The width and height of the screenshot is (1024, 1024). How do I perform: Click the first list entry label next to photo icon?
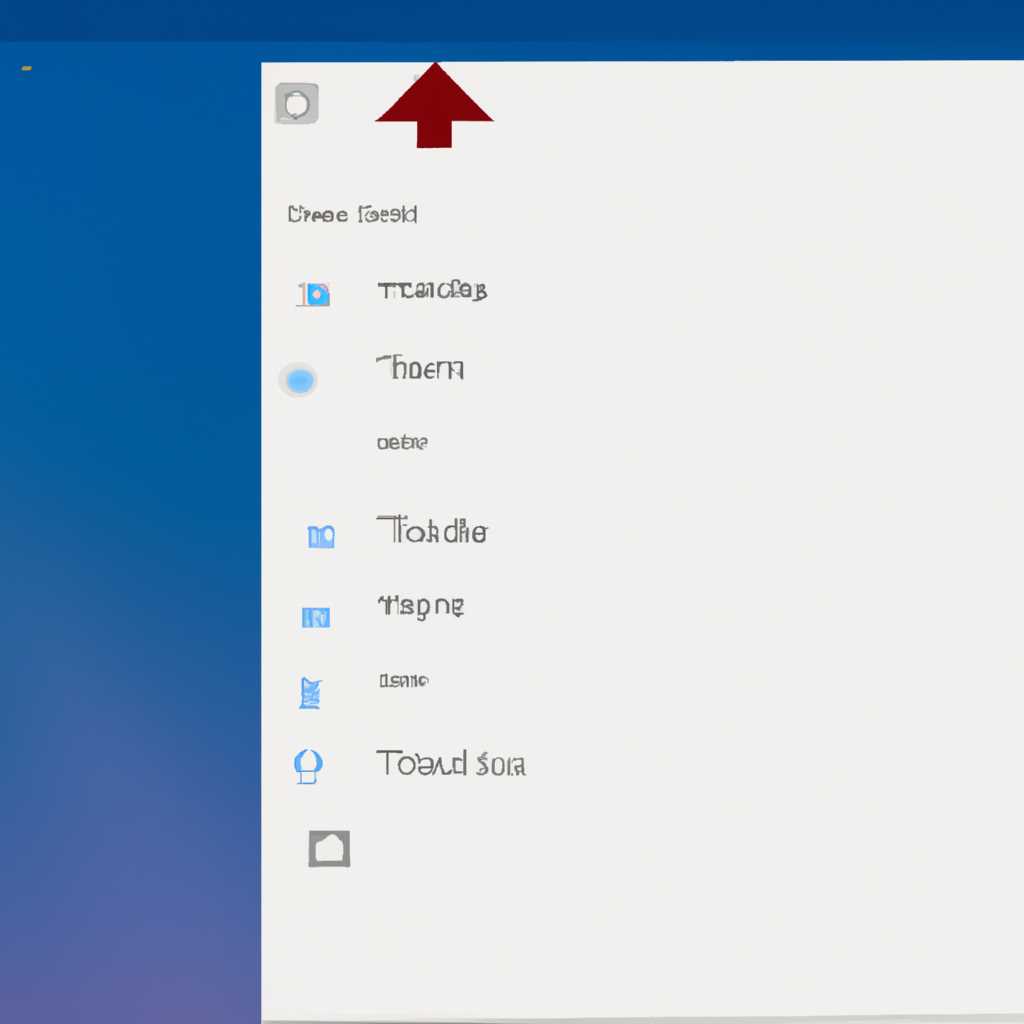(x=432, y=291)
